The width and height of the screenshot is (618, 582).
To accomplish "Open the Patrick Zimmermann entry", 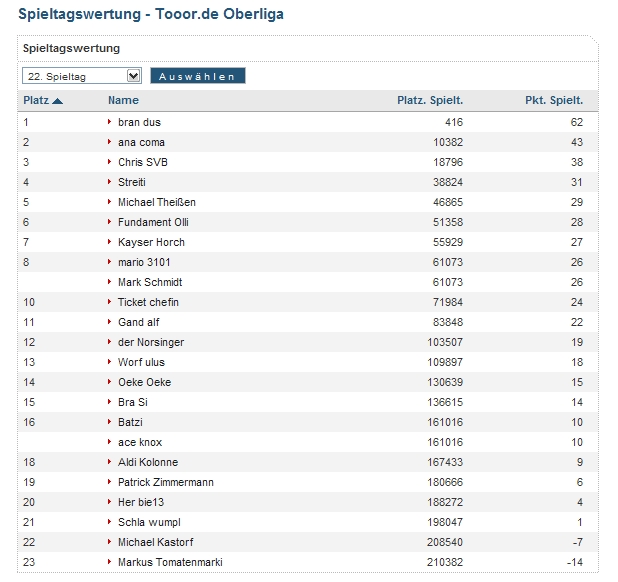I will click(166, 482).
